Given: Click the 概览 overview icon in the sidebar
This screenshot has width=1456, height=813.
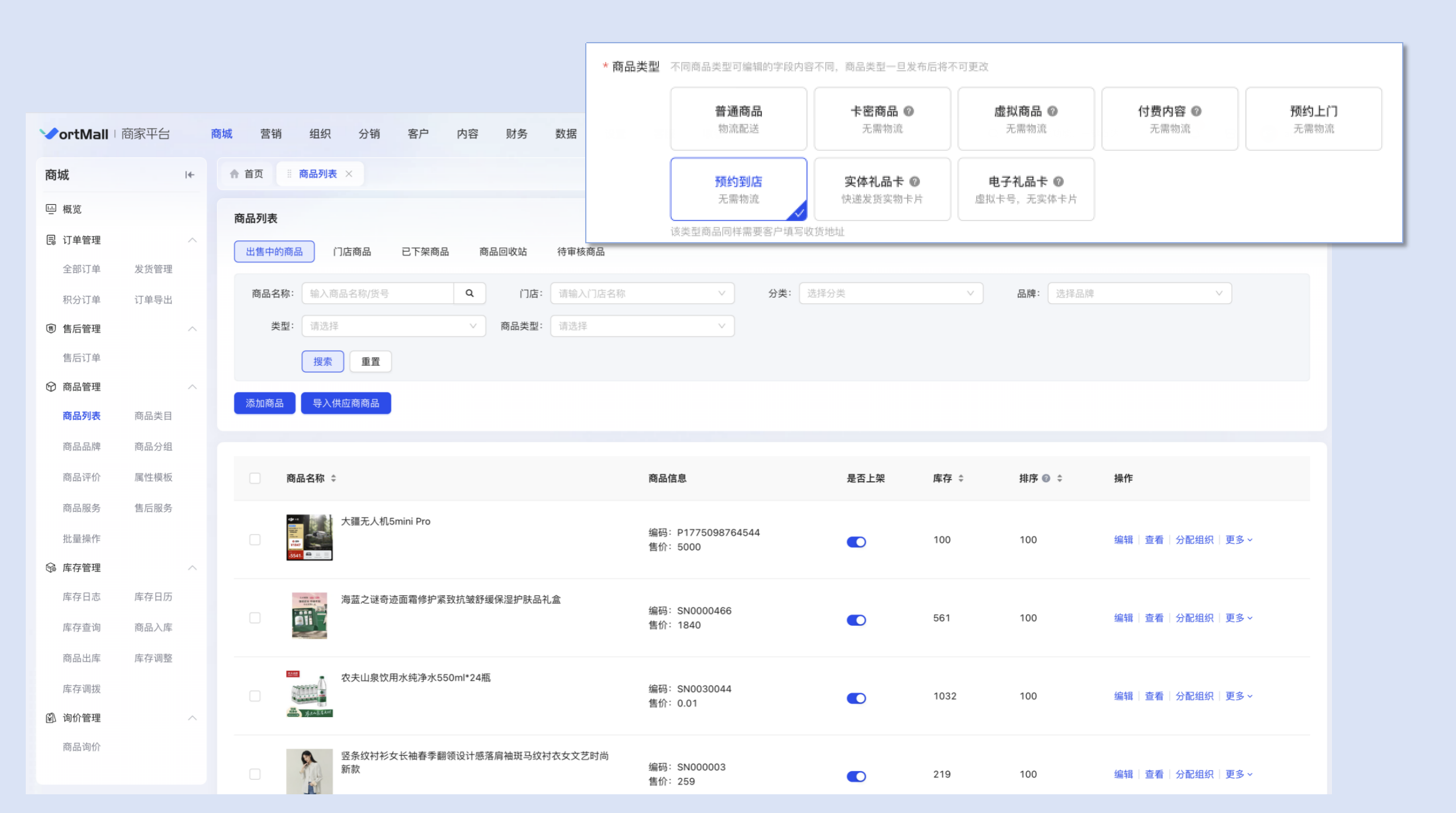Looking at the screenshot, I should tap(51, 209).
